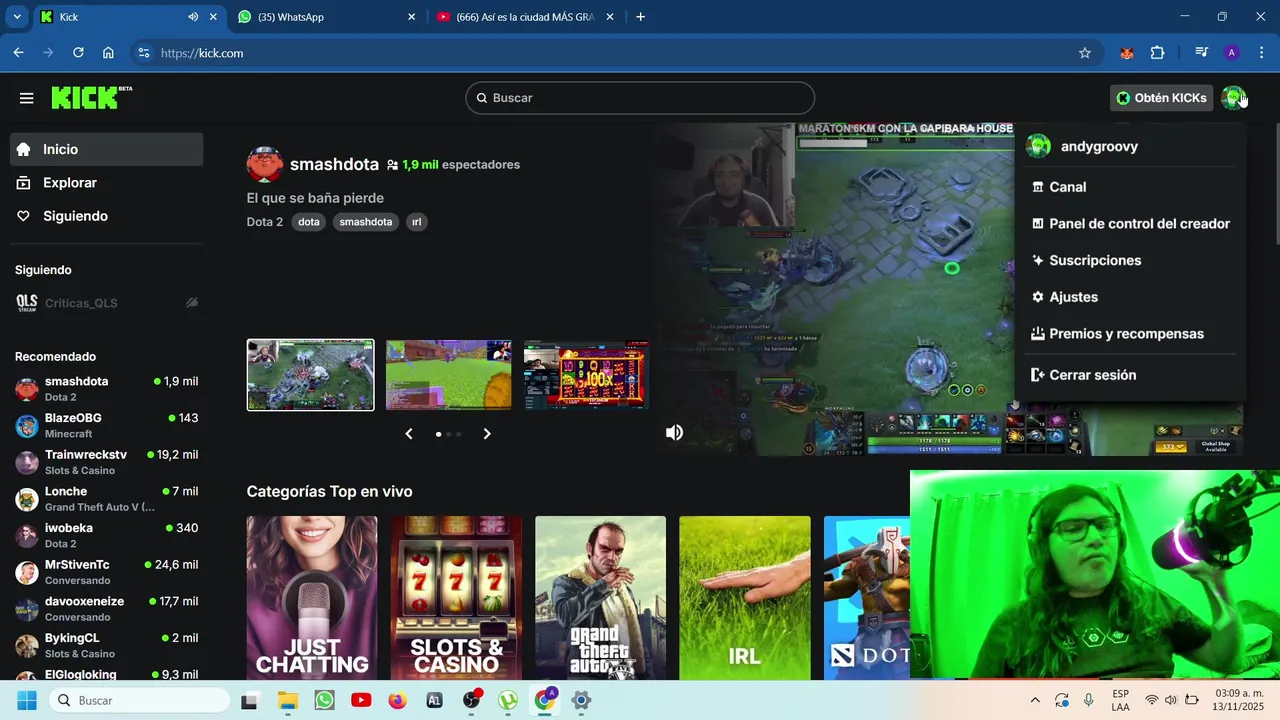Open YouTube app in taskbar
This screenshot has width=1280, height=720.
pos(361,700)
